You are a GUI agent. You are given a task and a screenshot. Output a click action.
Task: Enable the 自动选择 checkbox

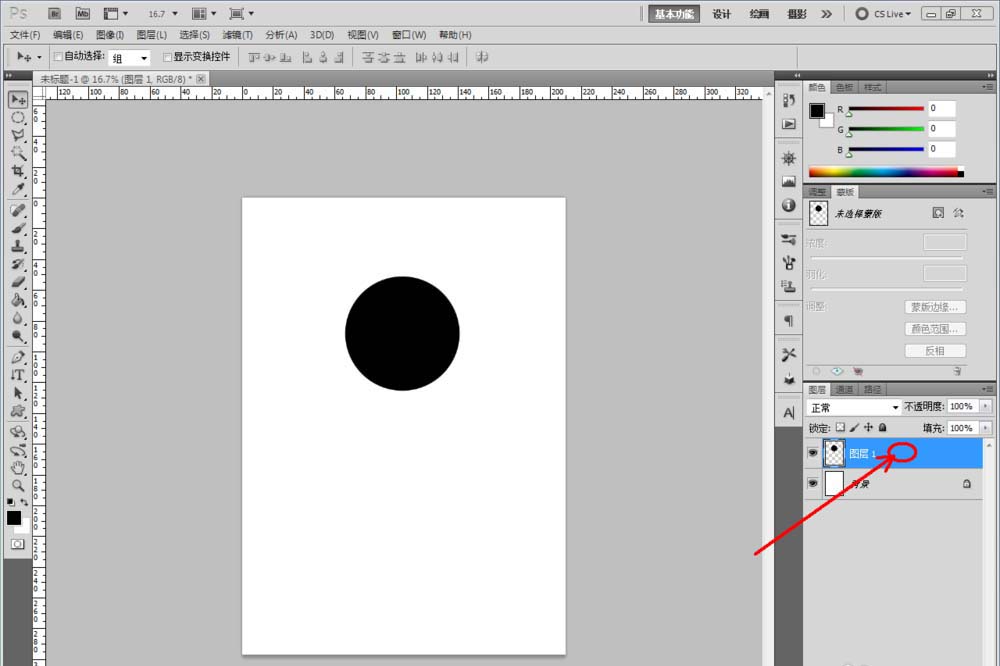58,57
